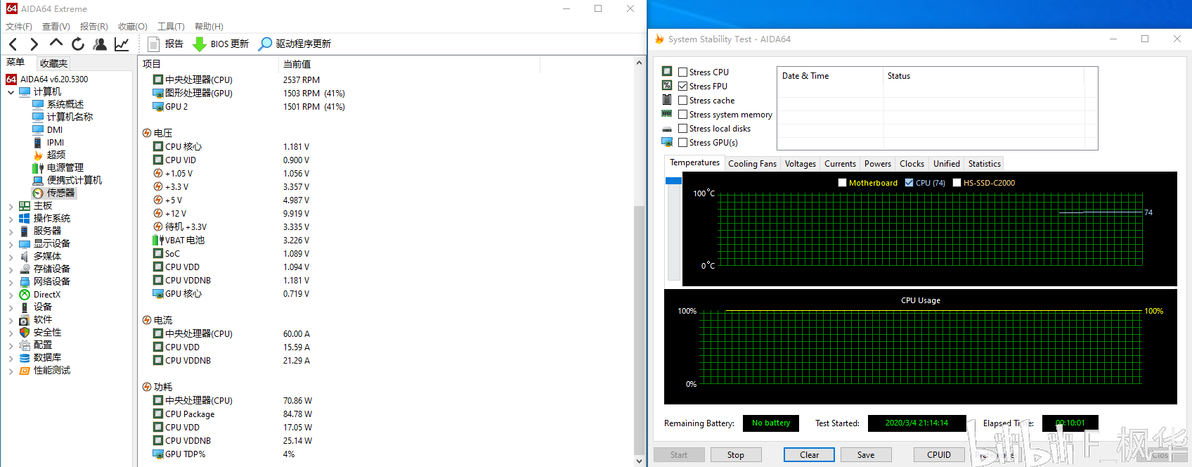This screenshot has height=467, width=1192.
Task: Switch to the Statistics tab
Action: (984, 164)
